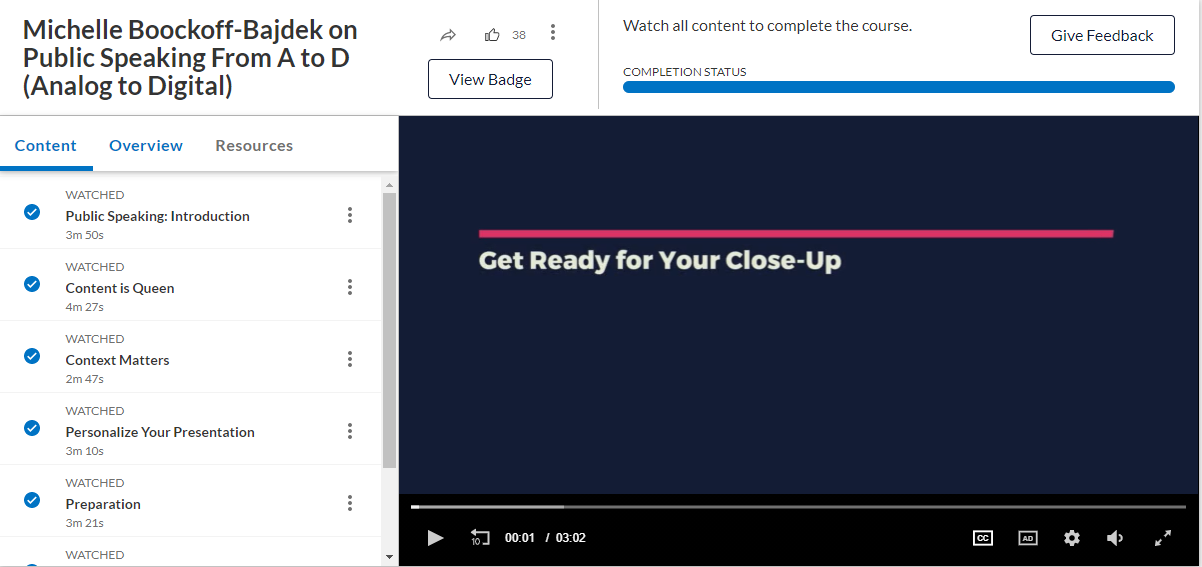
Task: Click the '38' likes count
Action: 519,35
